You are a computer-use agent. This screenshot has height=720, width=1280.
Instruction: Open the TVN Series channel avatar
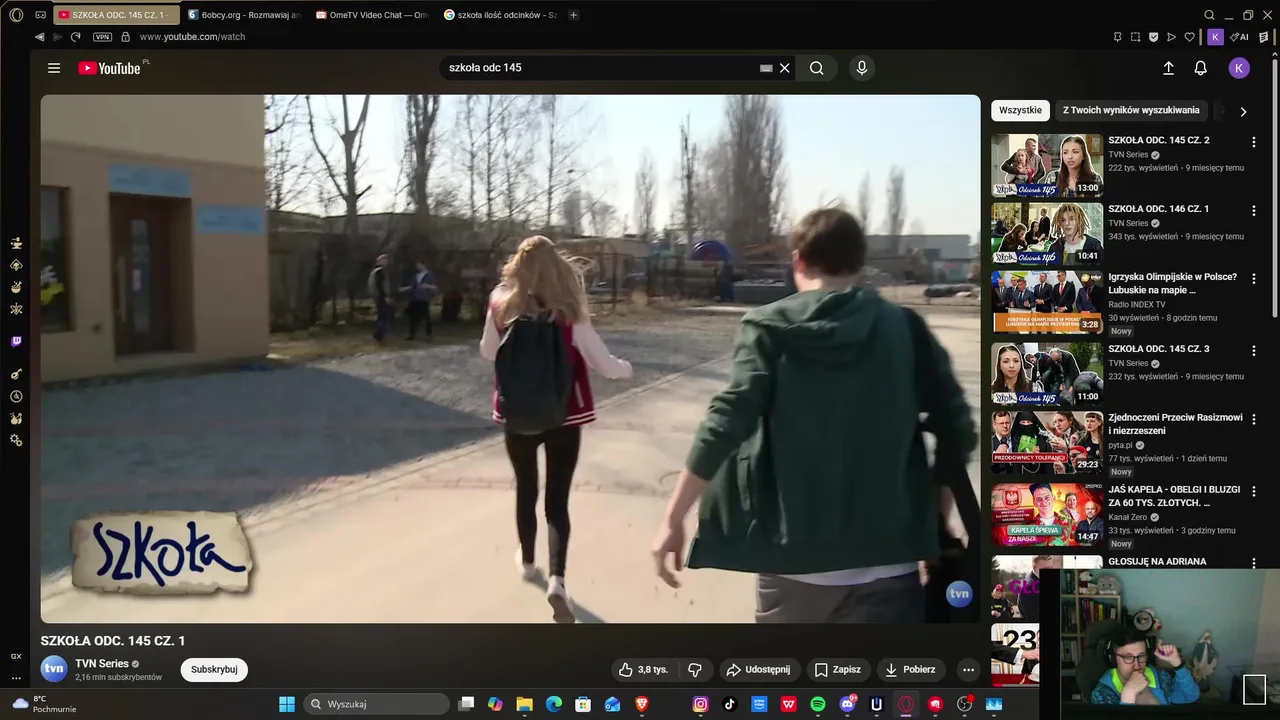(x=54, y=669)
